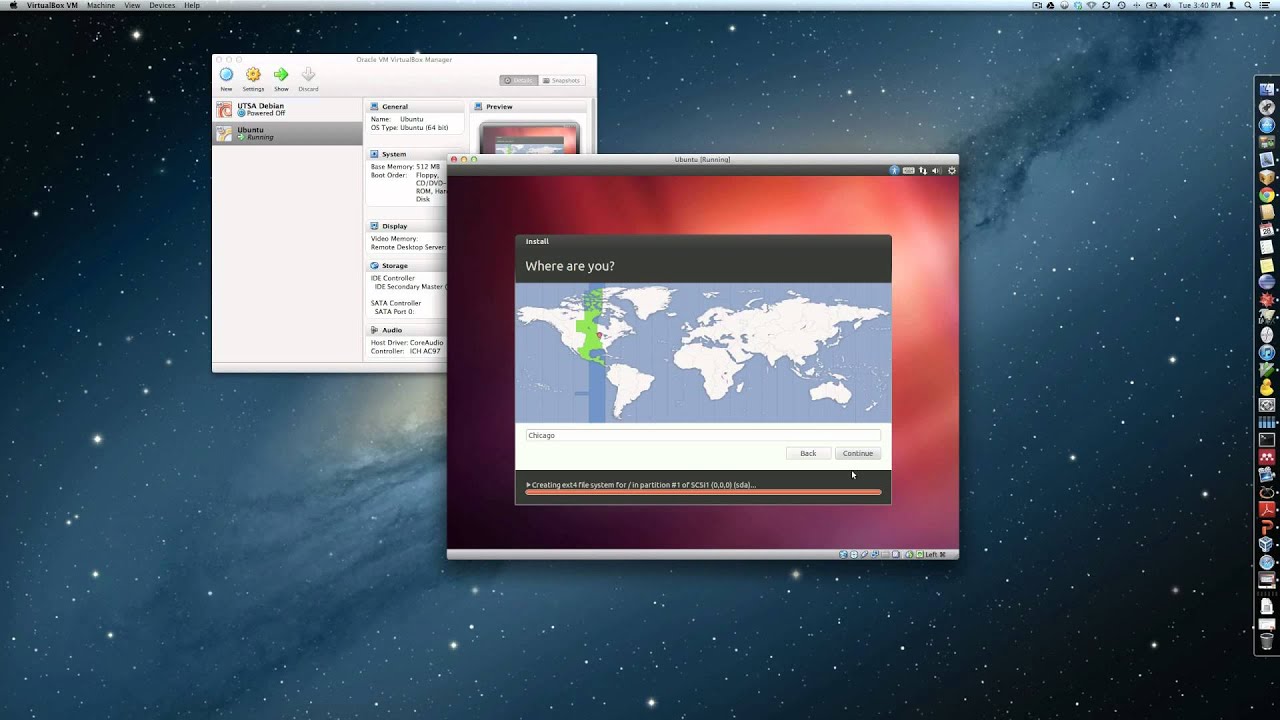The width and height of the screenshot is (1280, 720).
Task: Open Terminal from the Dock
Action: click(1267, 439)
